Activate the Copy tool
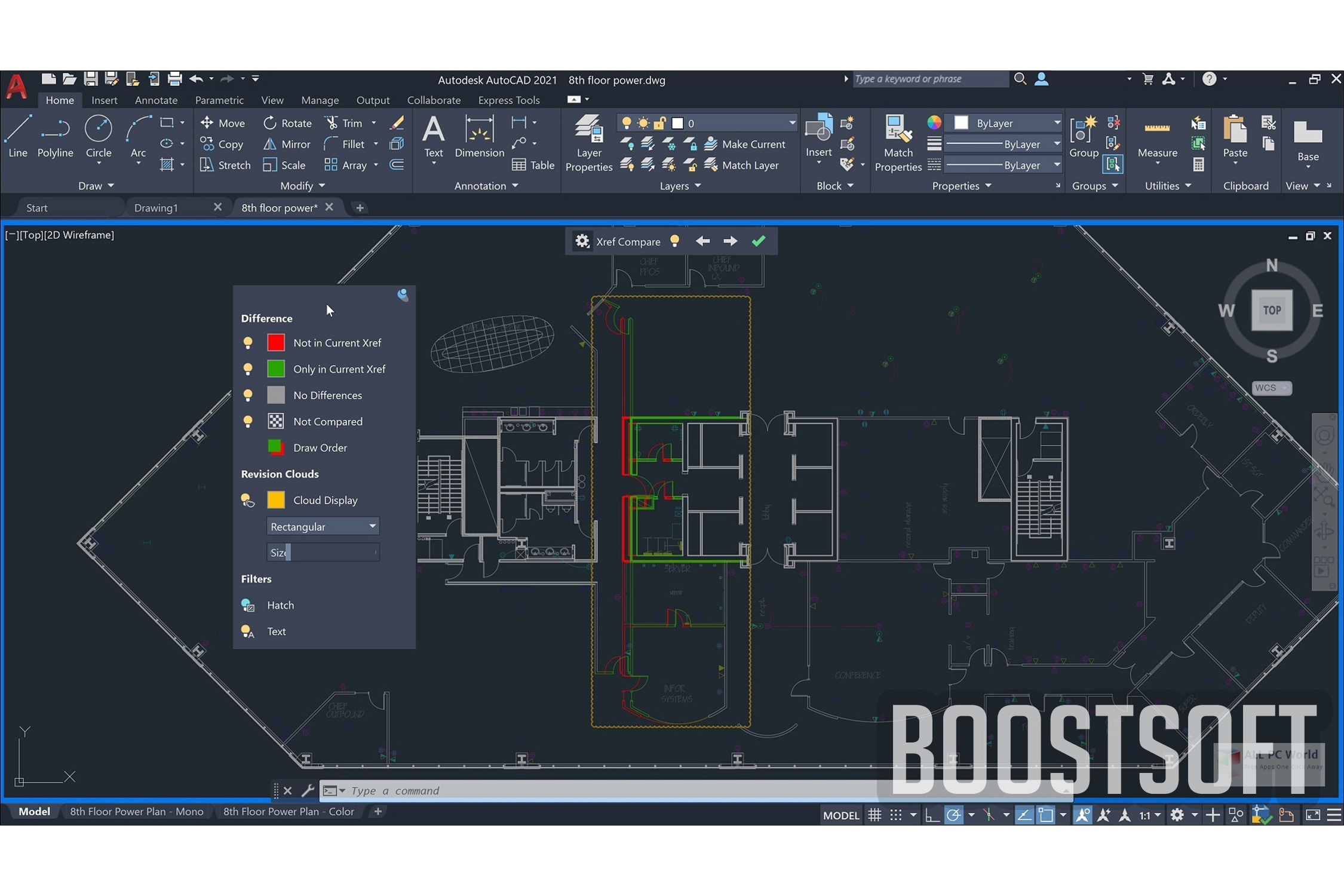 [x=222, y=144]
